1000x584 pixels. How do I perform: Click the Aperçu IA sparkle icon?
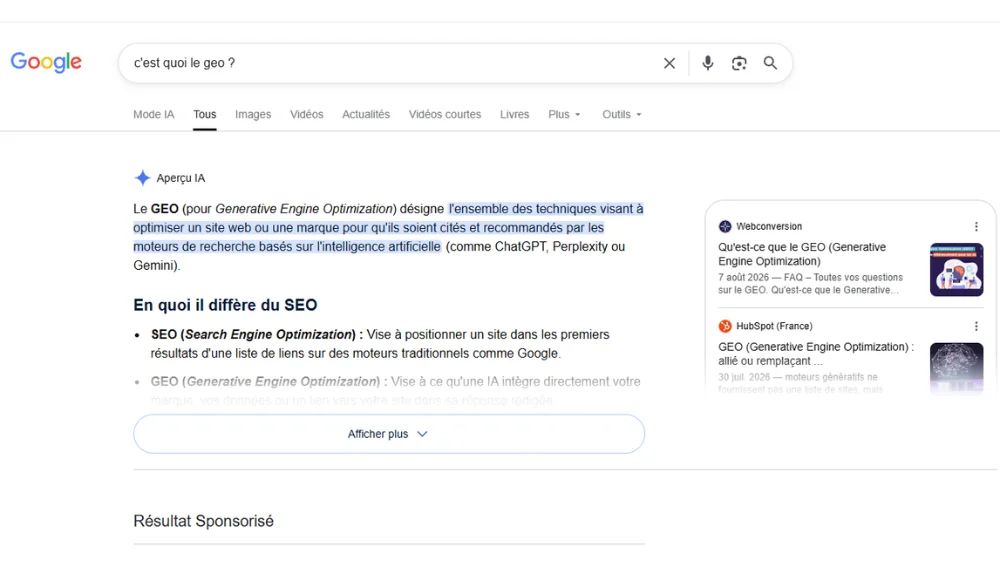142,178
